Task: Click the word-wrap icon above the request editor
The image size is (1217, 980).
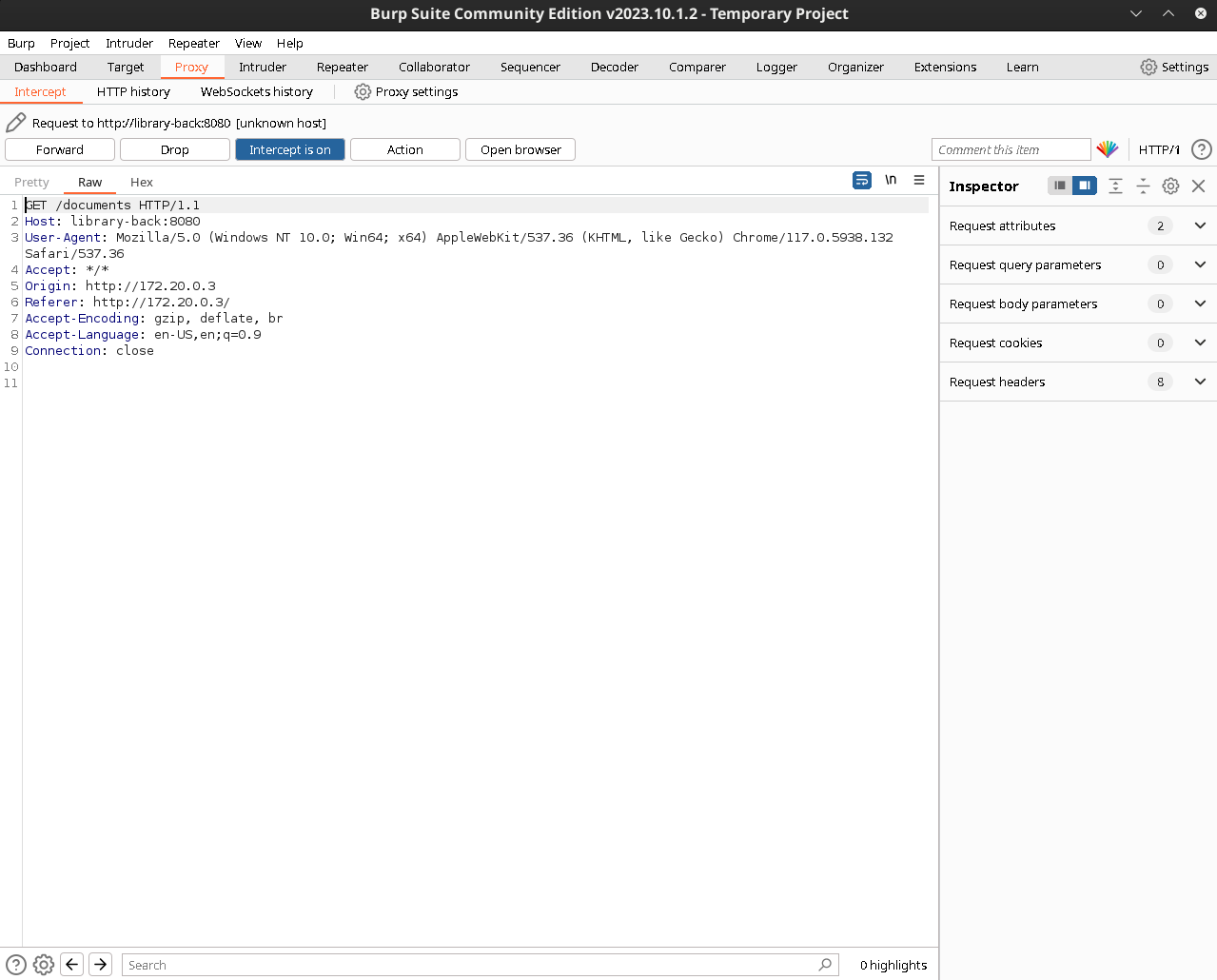Action: 861,180
